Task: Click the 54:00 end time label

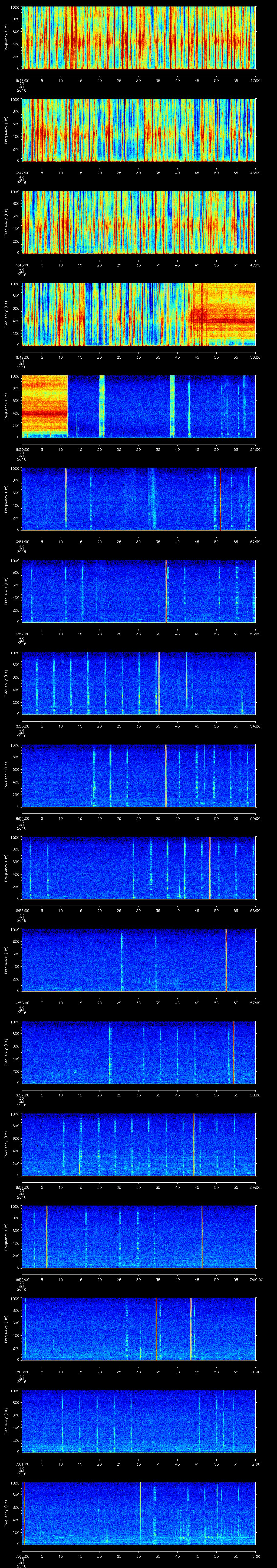Action: tap(255, 726)
